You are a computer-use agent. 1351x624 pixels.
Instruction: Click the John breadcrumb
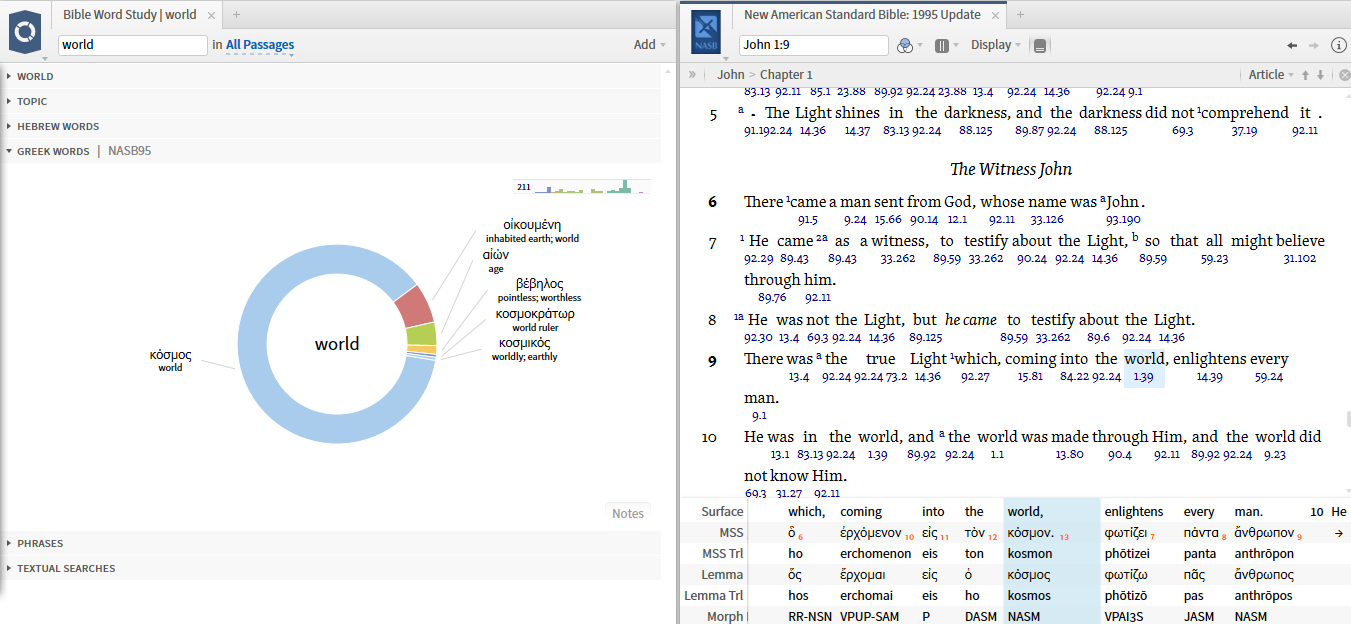click(x=731, y=75)
